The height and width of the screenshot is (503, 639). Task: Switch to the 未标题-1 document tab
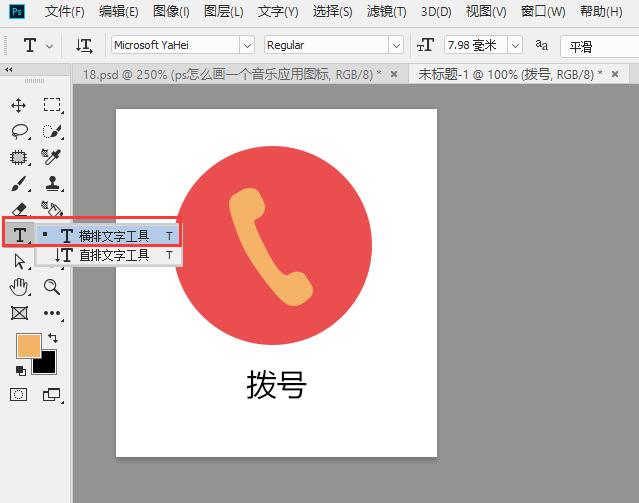(x=511, y=74)
